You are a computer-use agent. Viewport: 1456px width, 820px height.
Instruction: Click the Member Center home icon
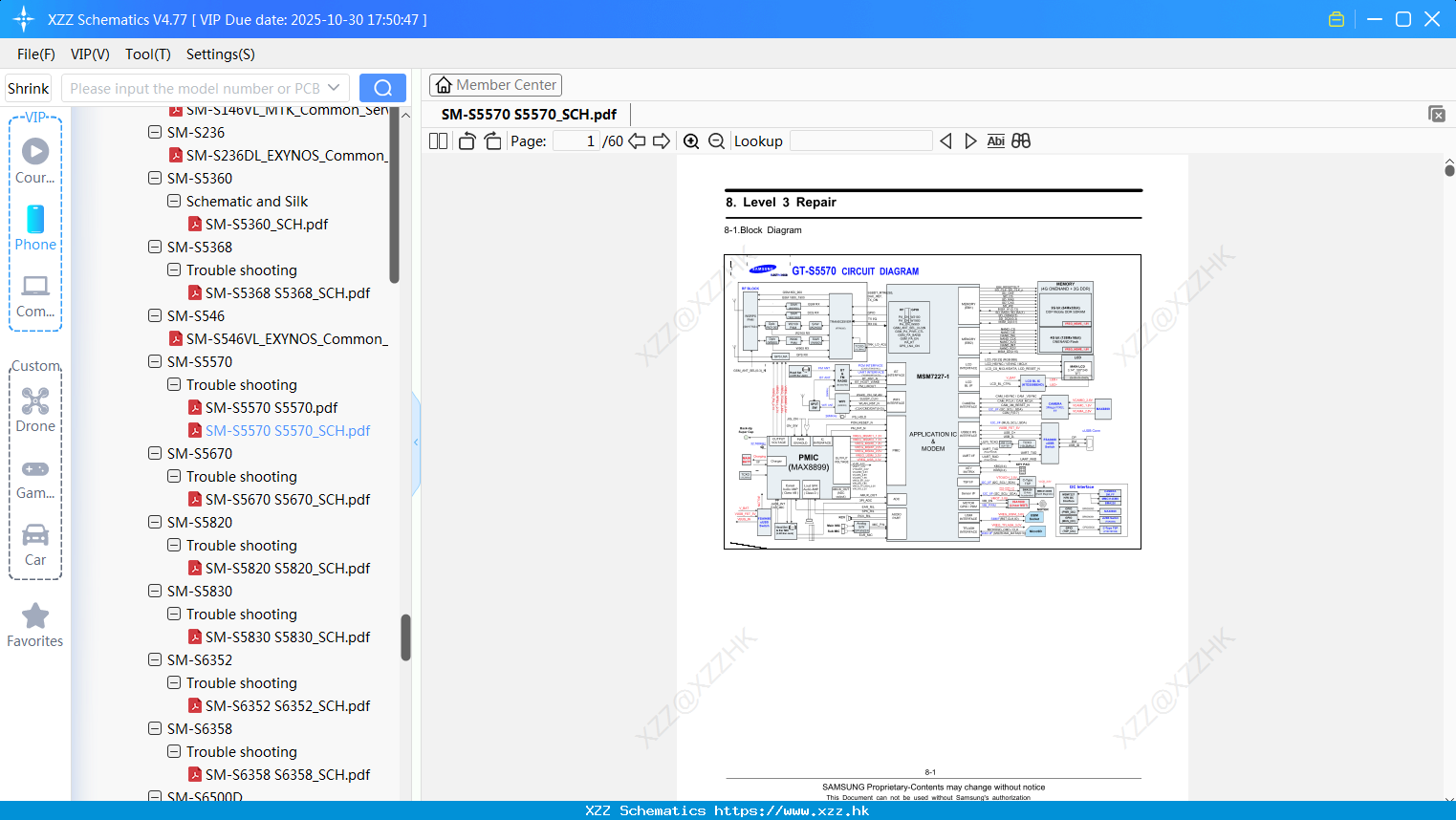click(x=444, y=85)
